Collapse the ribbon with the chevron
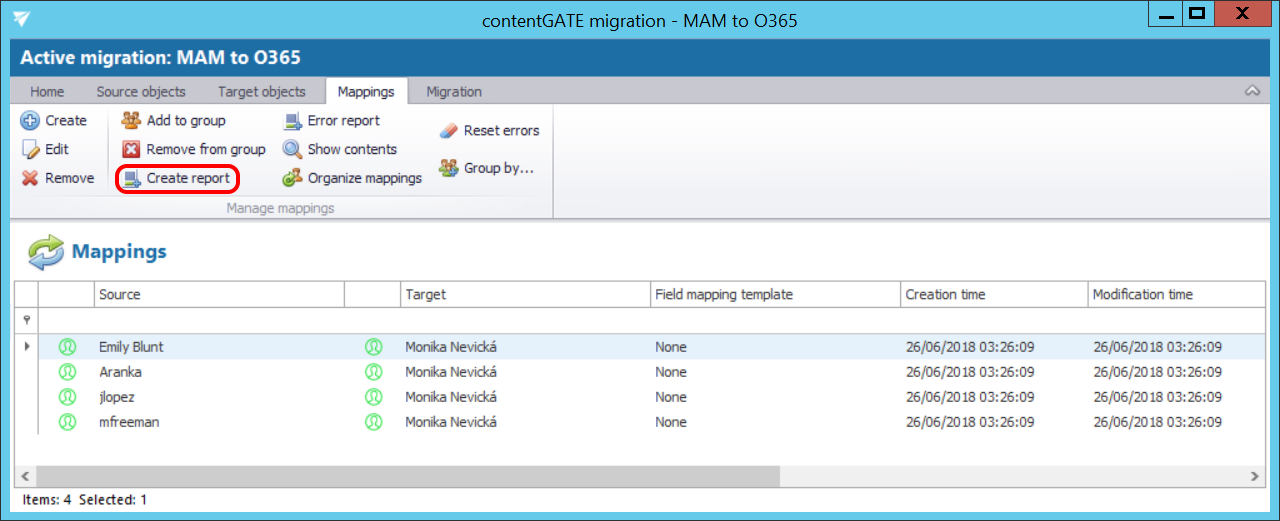This screenshot has height=521, width=1280. click(x=1251, y=91)
